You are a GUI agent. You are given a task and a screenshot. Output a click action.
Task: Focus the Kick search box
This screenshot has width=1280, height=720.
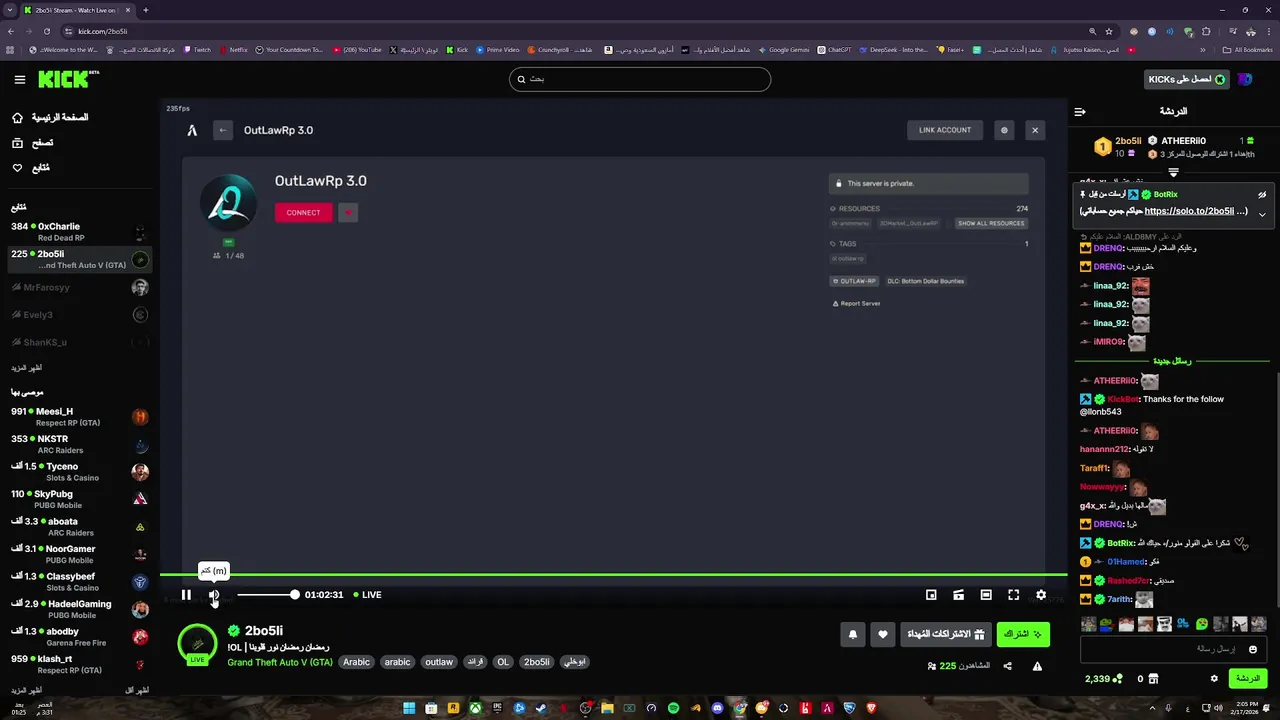pyautogui.click(x=640, y=79)
